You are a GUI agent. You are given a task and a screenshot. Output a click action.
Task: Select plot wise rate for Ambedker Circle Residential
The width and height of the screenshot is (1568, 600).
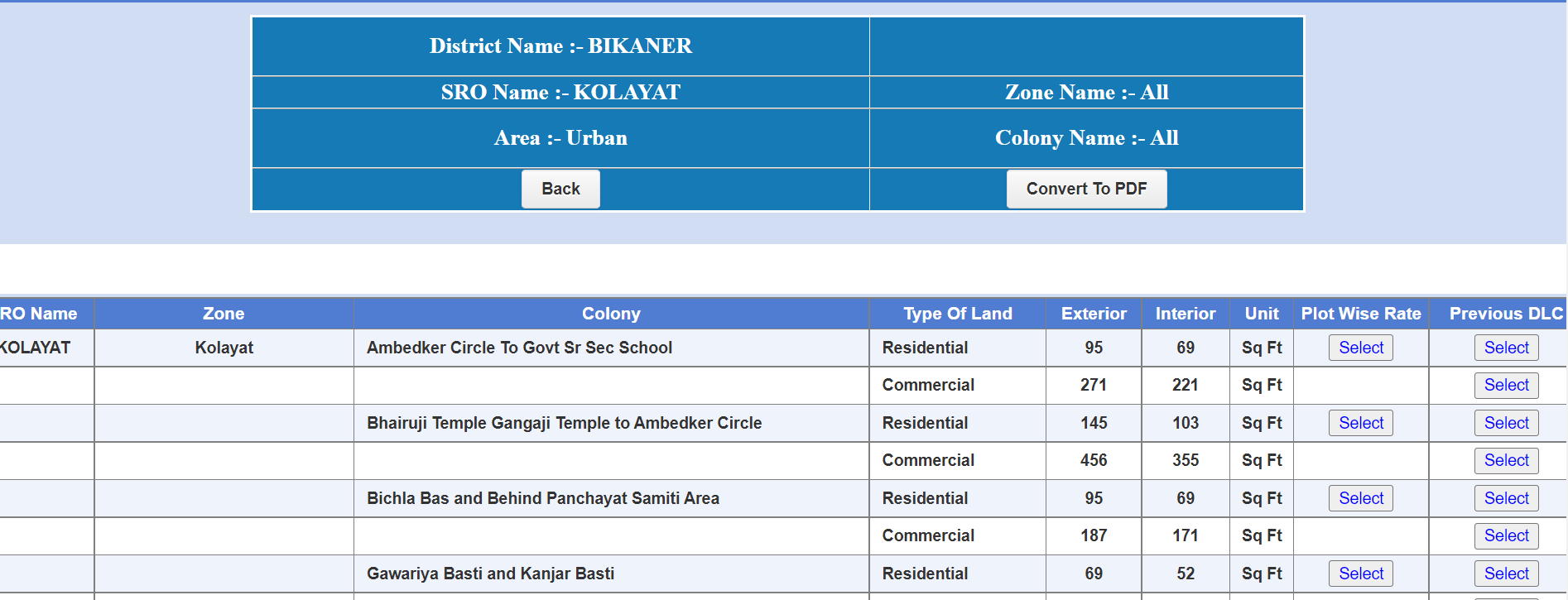click(1361, 348)
